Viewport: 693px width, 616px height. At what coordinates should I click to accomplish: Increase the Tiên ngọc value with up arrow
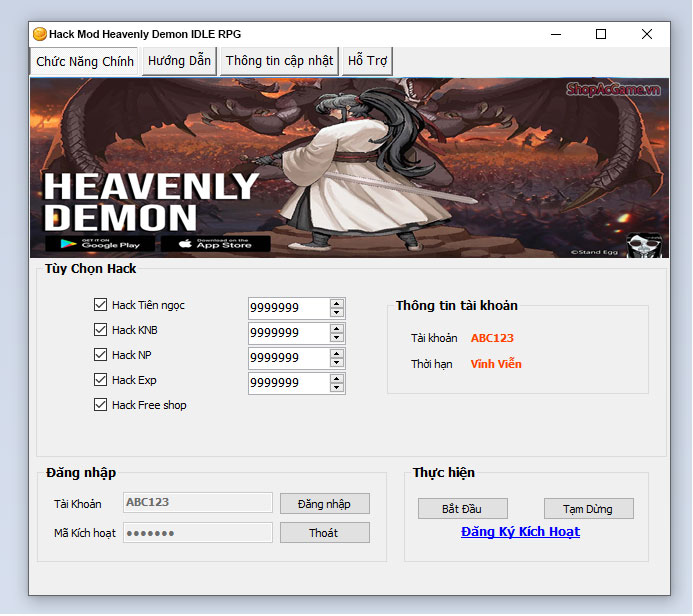pyautogui.click(x=337, y=304)
